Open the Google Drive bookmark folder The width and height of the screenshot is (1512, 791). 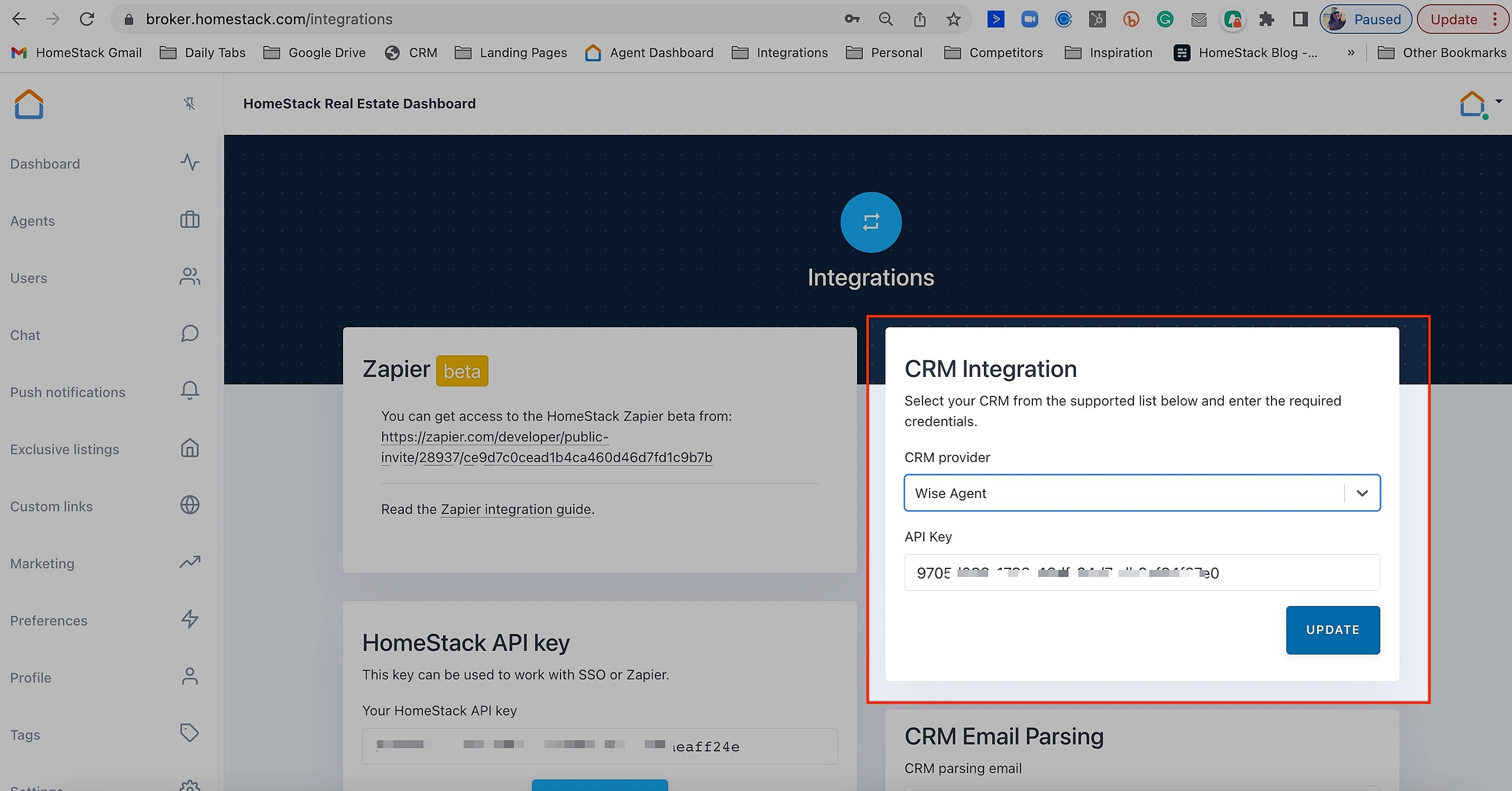click(315, 53)
